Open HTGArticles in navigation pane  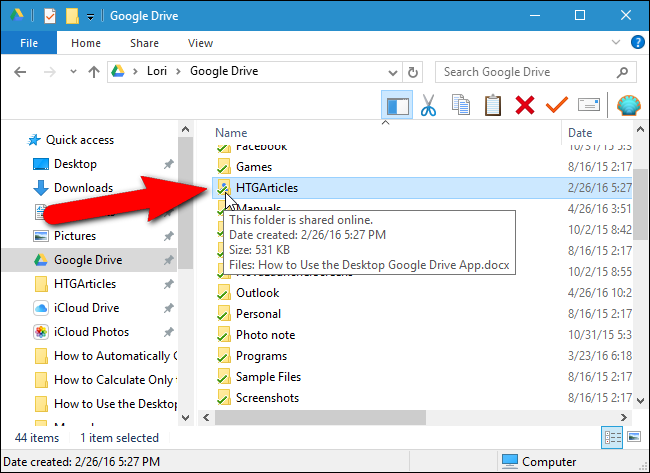(85, 284)
